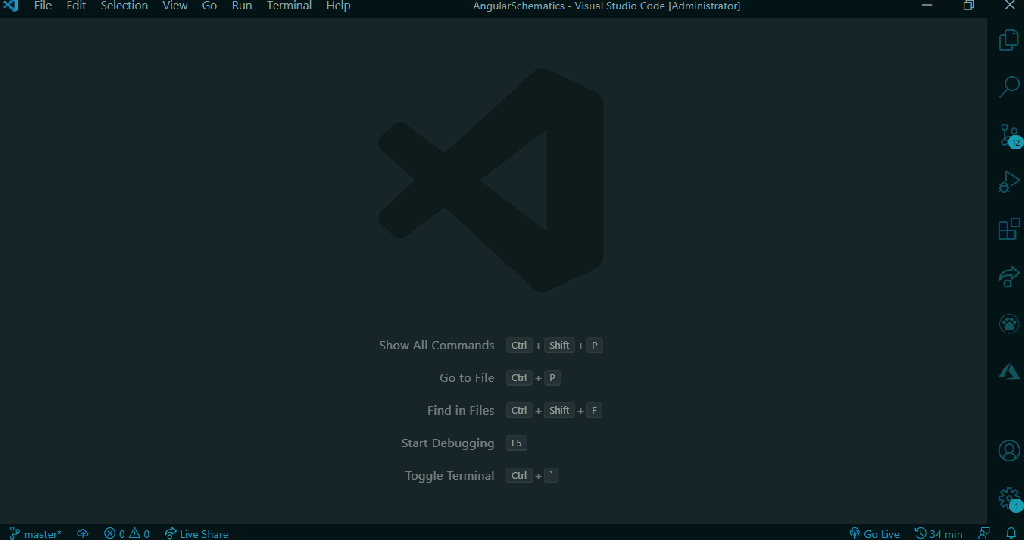Click Go Live in status bar
1024x540 pixels.
point(874,533)
